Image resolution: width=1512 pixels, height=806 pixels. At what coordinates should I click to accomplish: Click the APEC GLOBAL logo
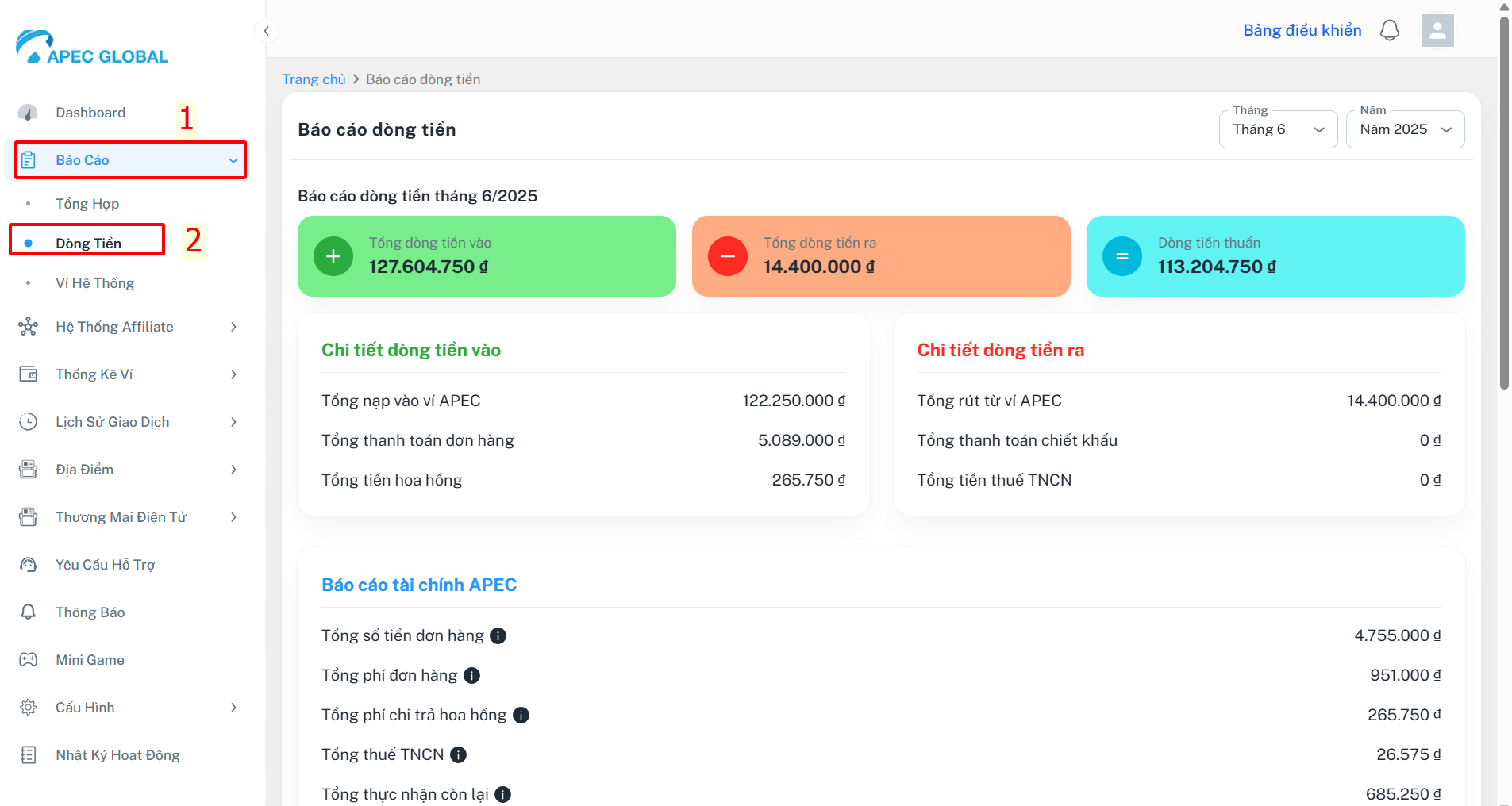click(x=92, y=48)
